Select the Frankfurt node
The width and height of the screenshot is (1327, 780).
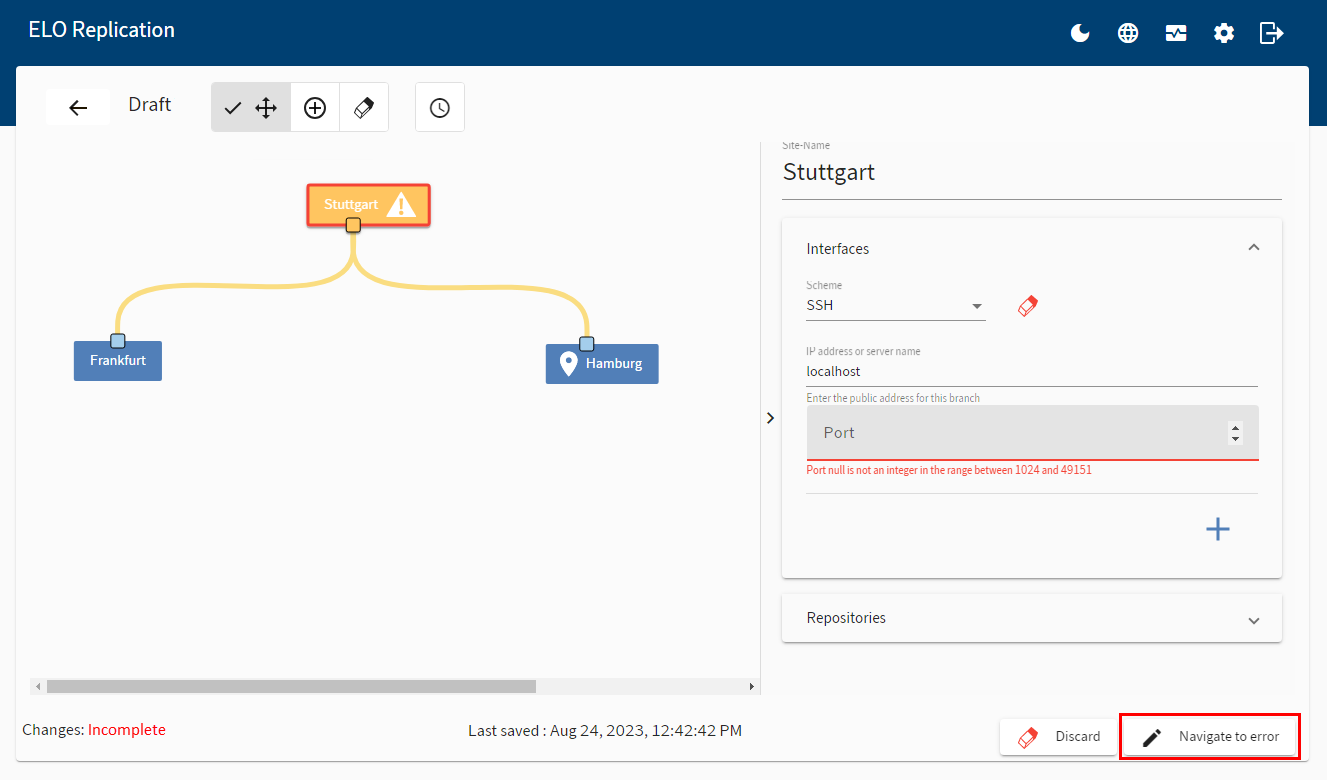click(x=118, y=360)
